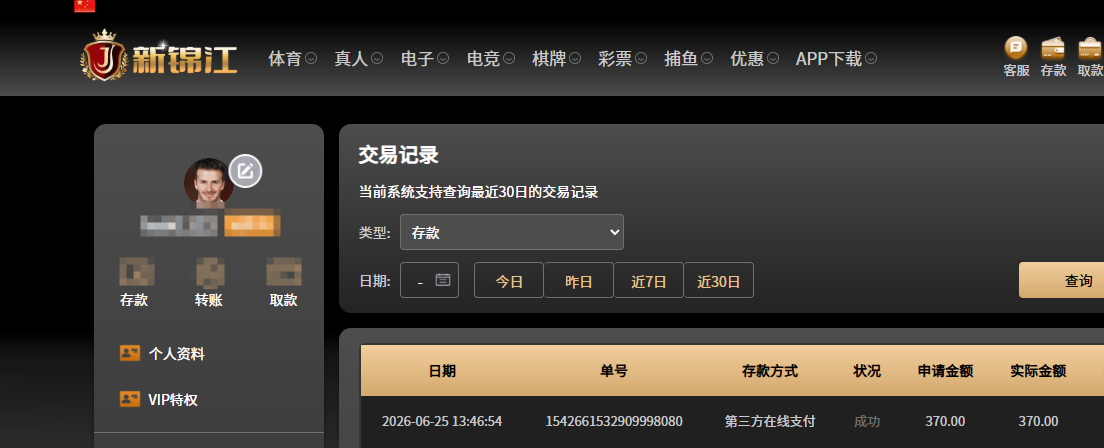Filter records by 近30日
This screenshot has height=448, width=1104.
[719, 280]
